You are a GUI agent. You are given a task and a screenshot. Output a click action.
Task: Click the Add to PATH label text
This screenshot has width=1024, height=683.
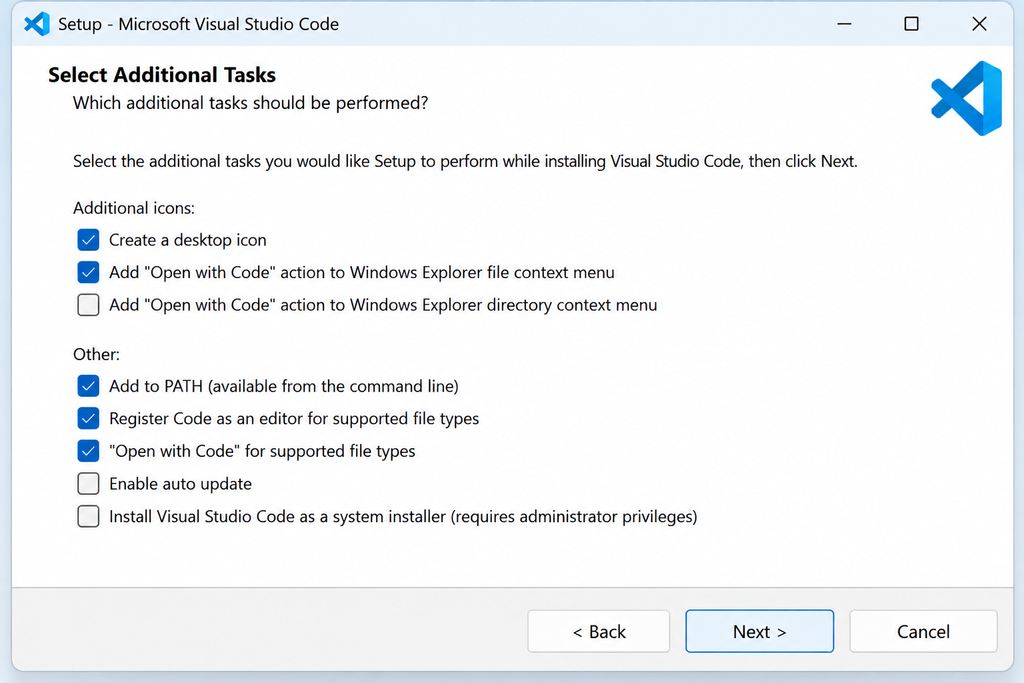(284, 387)
